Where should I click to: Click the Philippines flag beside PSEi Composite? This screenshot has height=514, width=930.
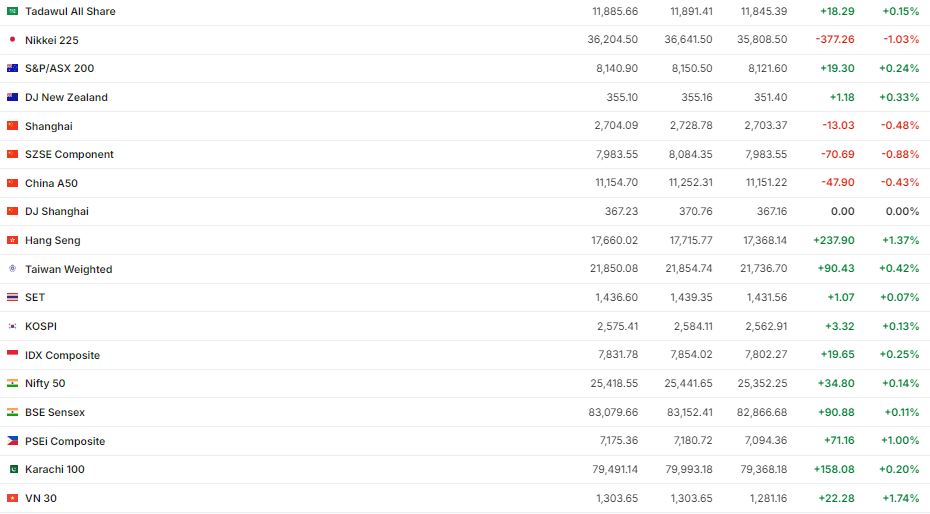(12, 441)
